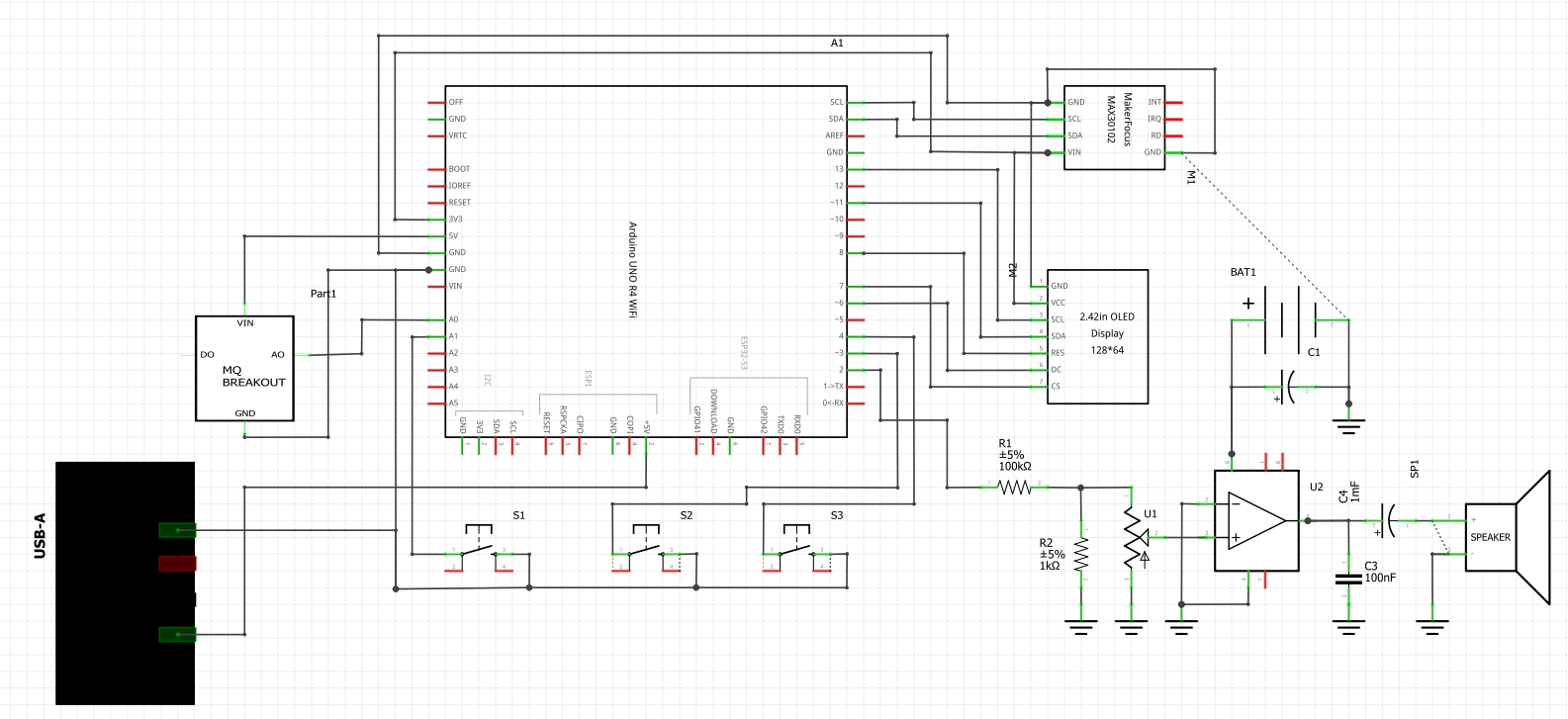Select the U2 op-amp triangle symbol

(x=1256, y=520)
